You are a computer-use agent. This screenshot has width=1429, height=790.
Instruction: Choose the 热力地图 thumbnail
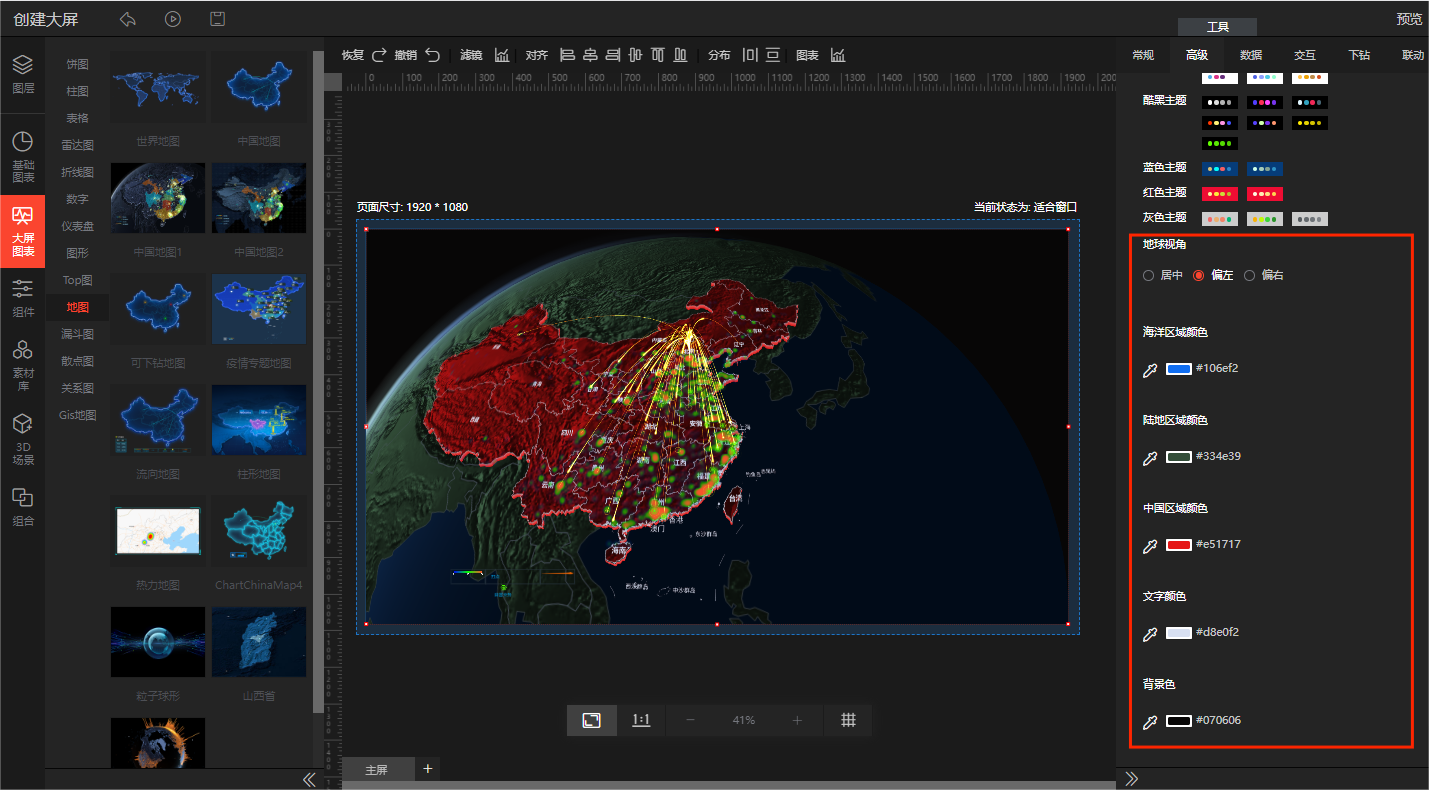click(x=158, y=530)
